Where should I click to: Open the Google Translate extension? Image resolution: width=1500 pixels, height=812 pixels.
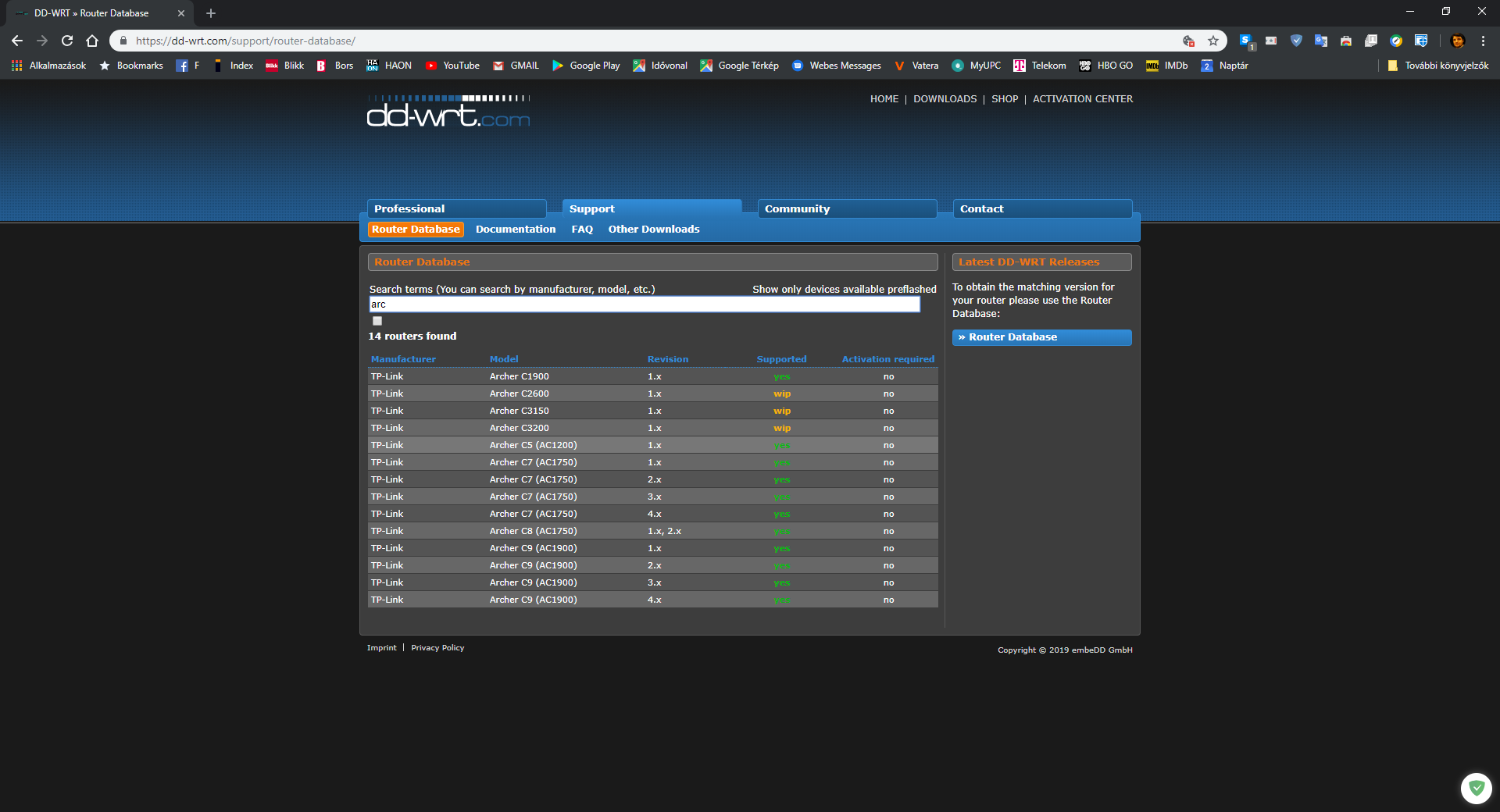point(1321,41)
